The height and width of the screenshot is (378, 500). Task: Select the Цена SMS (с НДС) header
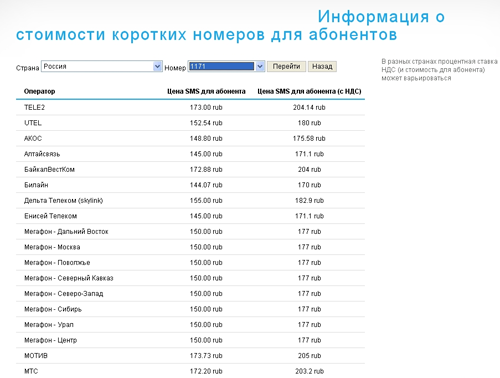(309, 91)
